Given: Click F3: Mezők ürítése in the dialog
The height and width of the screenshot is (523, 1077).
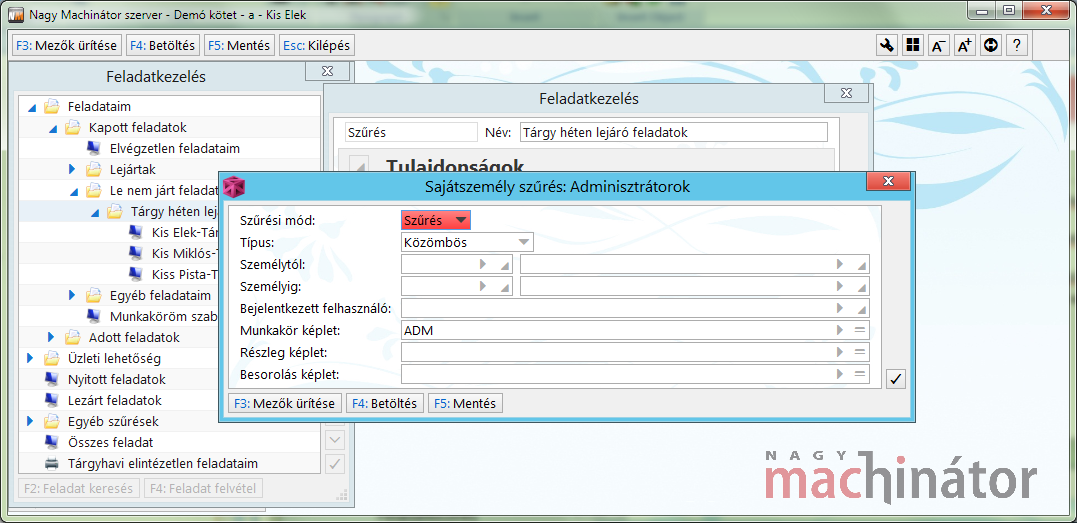Looking at the screenshot, I should [x=284, y=403].
